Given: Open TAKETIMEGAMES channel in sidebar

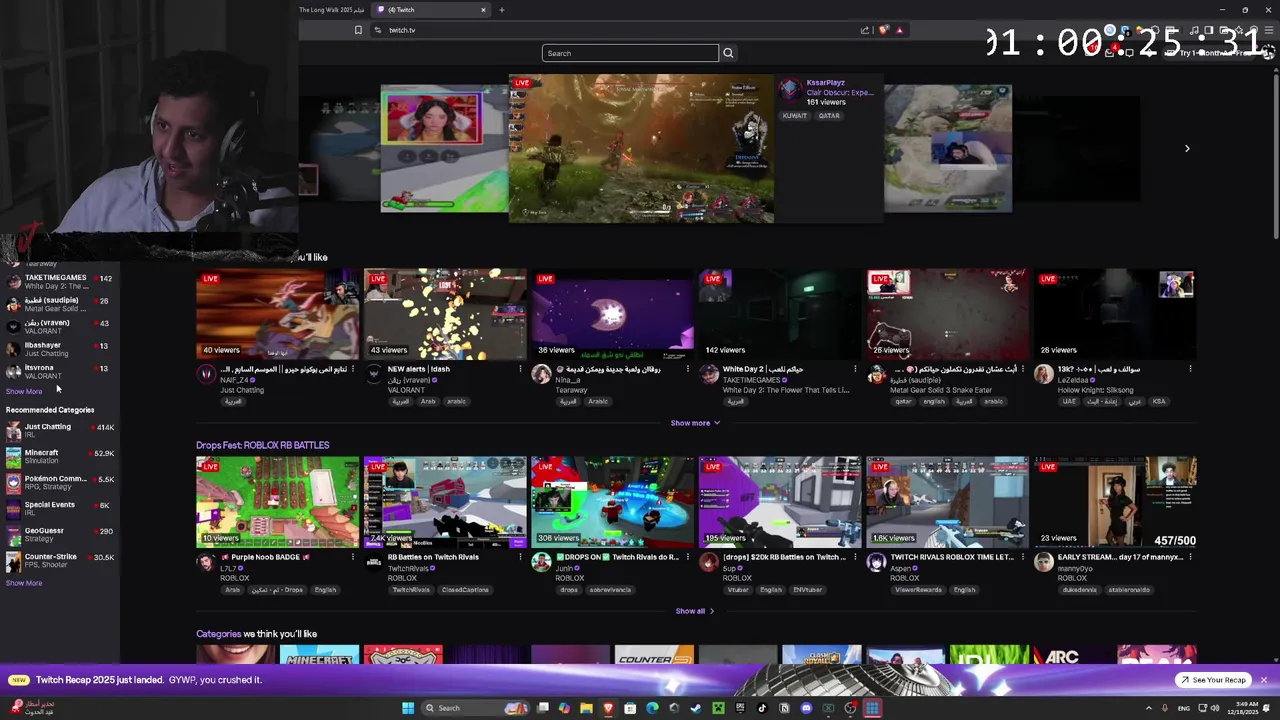Looking at the screenshot, I should [x=60, y=281].
